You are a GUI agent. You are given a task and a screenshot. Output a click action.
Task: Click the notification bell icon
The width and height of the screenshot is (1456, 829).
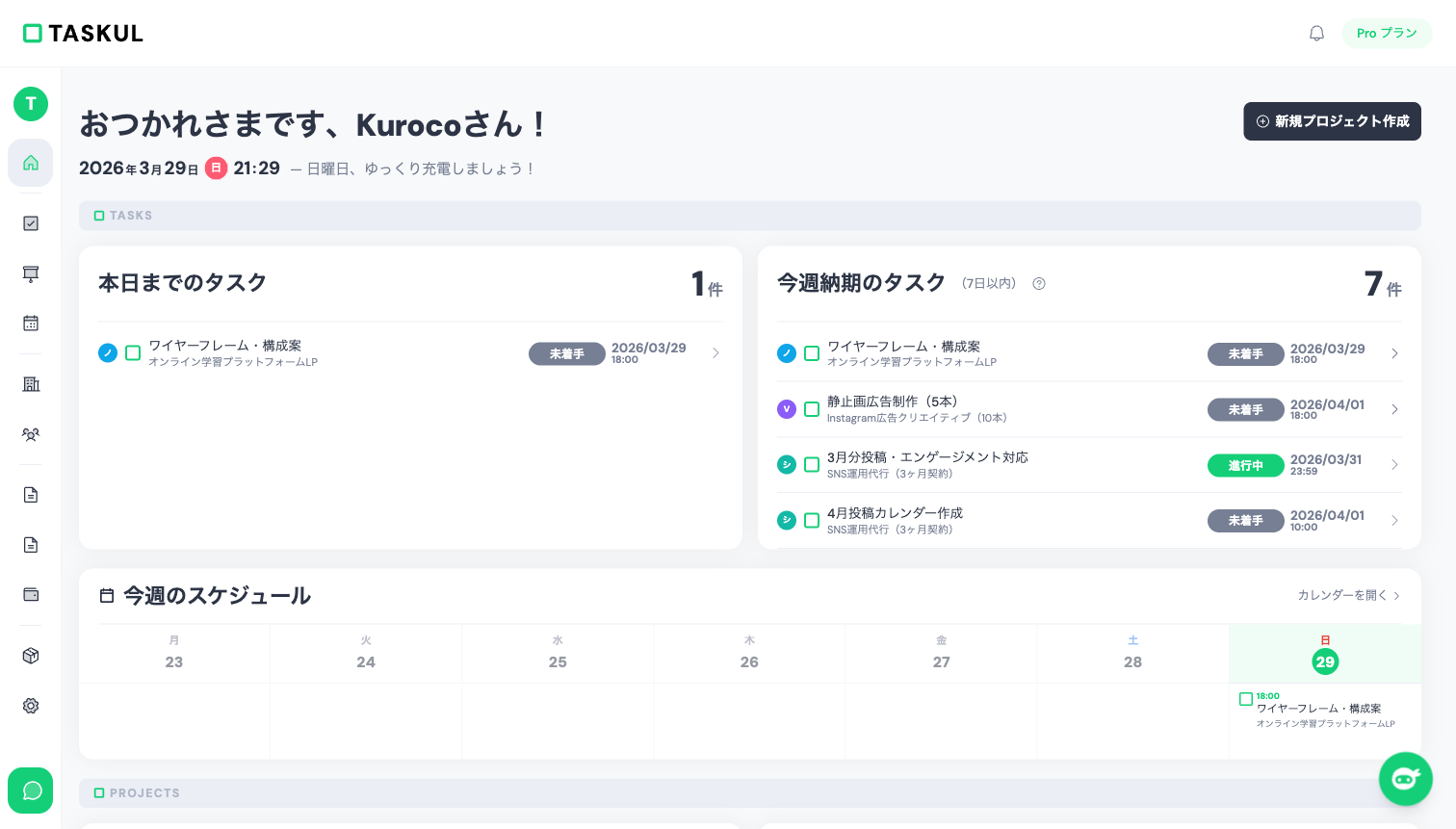(x=1316, y=33)
